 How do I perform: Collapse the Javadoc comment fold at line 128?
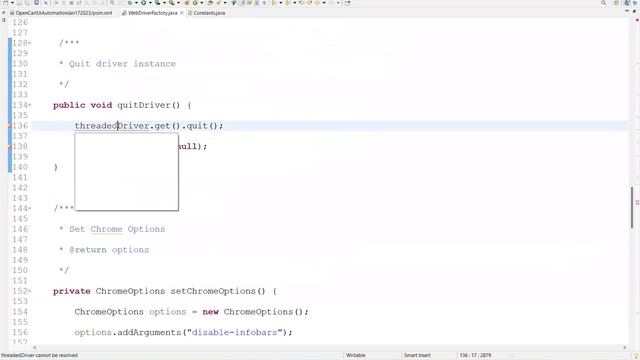click(30, 43)
